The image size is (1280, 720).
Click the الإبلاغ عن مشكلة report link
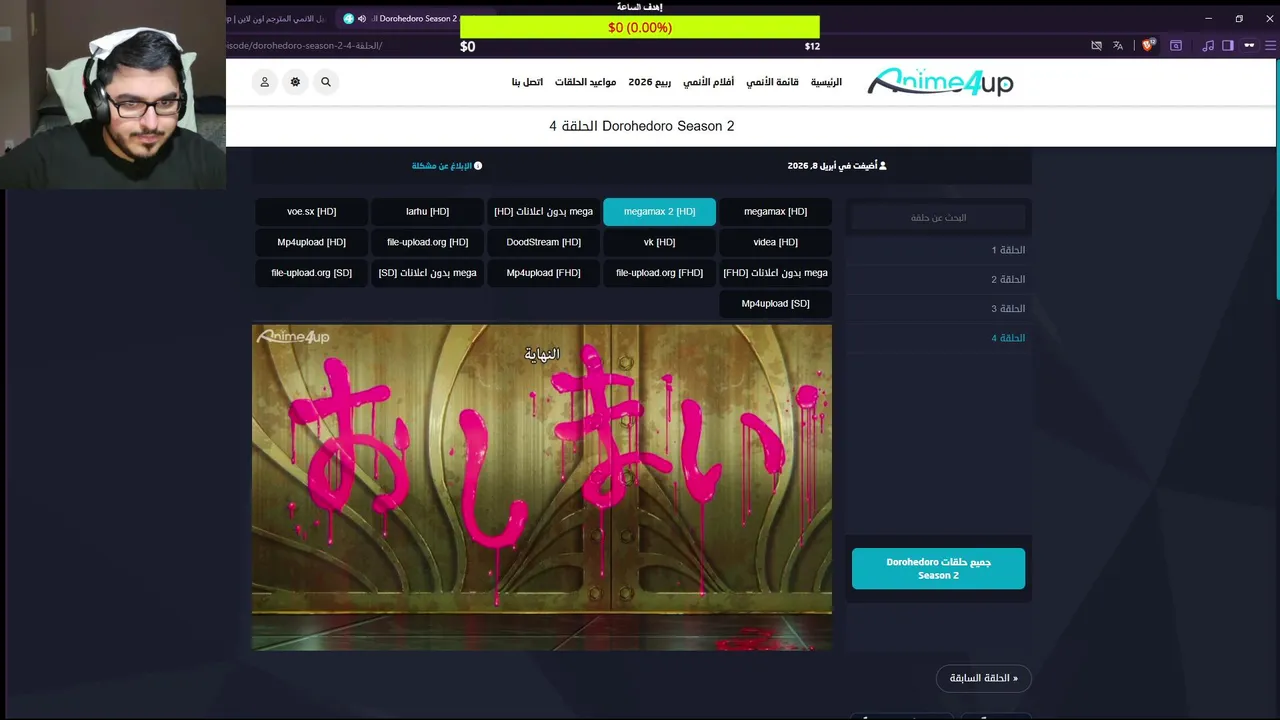coord(447,166)
